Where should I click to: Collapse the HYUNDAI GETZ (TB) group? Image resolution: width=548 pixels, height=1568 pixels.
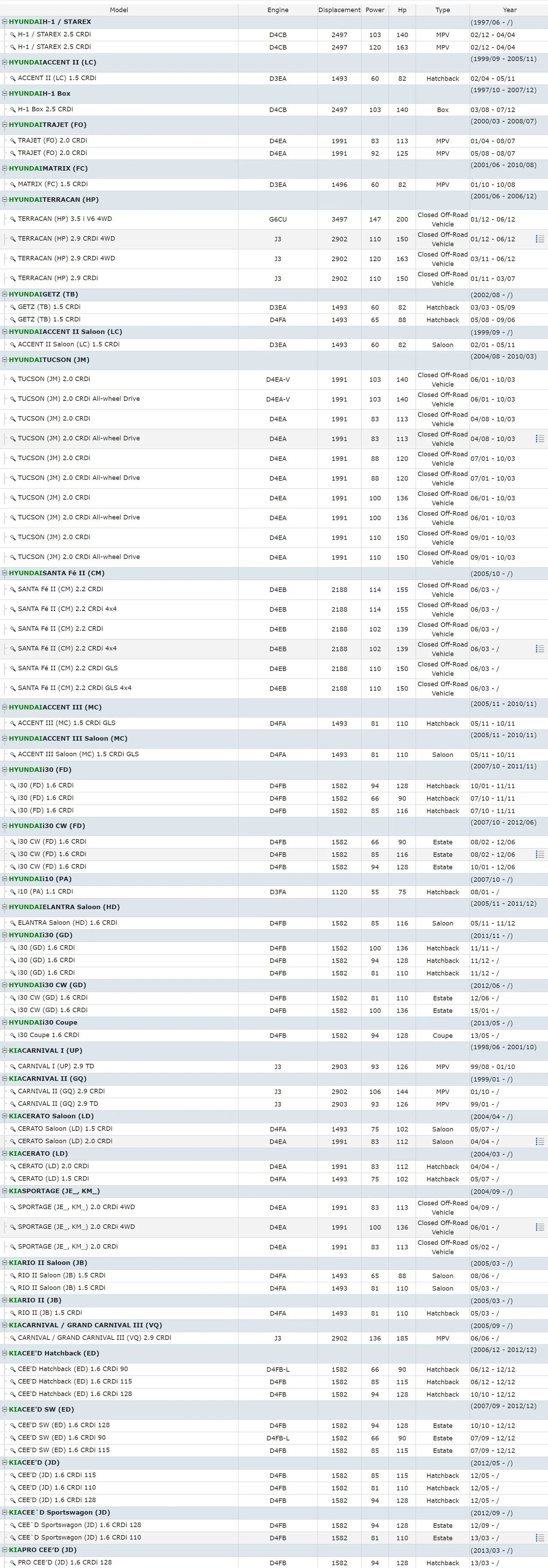[x=5, y=295]
